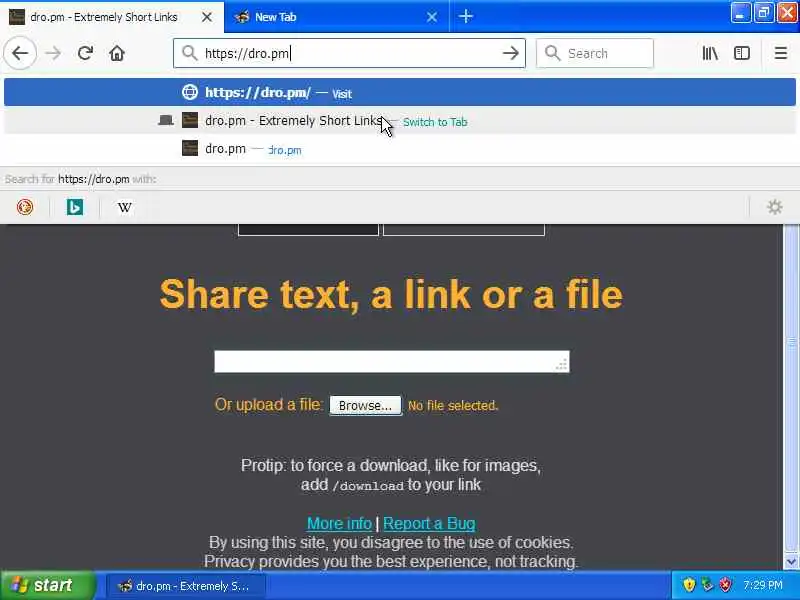Switch to the New Tab tab
800x600 pixels.
point(337,17)
